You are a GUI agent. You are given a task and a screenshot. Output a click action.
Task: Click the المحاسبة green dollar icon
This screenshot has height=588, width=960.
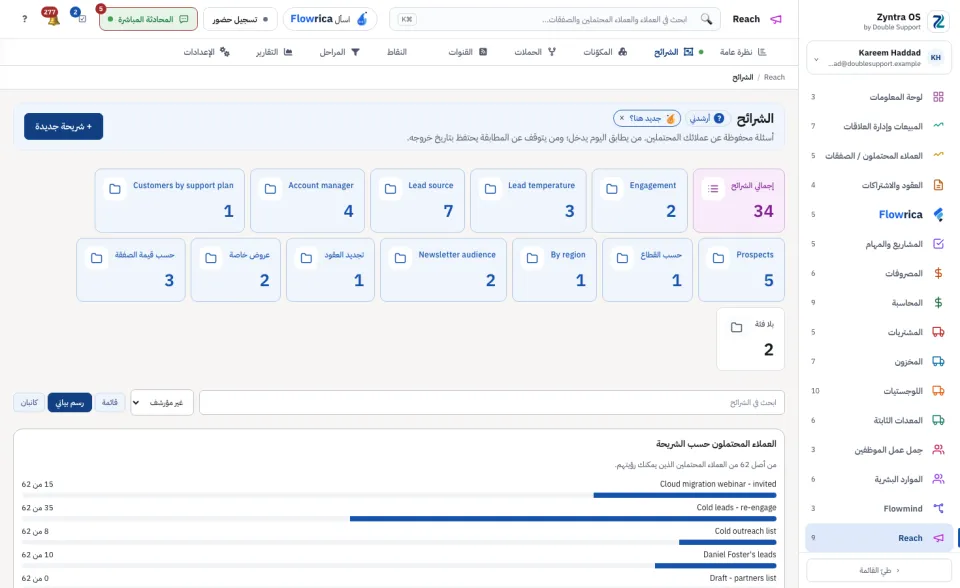(938, 303)
